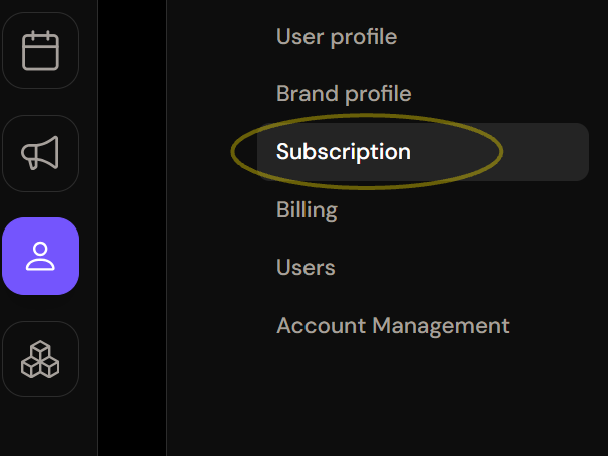Viewport: 608px width, 456px height.
Task: Launch the three-boxes modules section
Action: 40,359
